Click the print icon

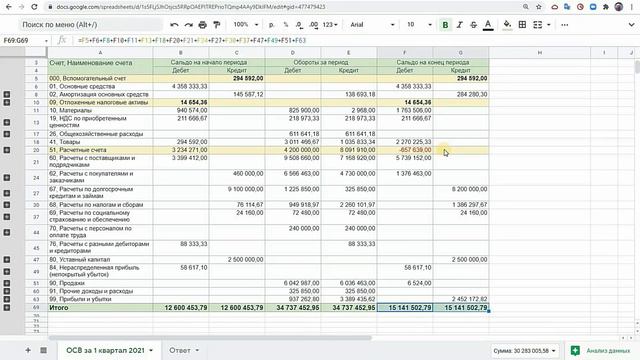pyautogui.click(x=202, y=25)
